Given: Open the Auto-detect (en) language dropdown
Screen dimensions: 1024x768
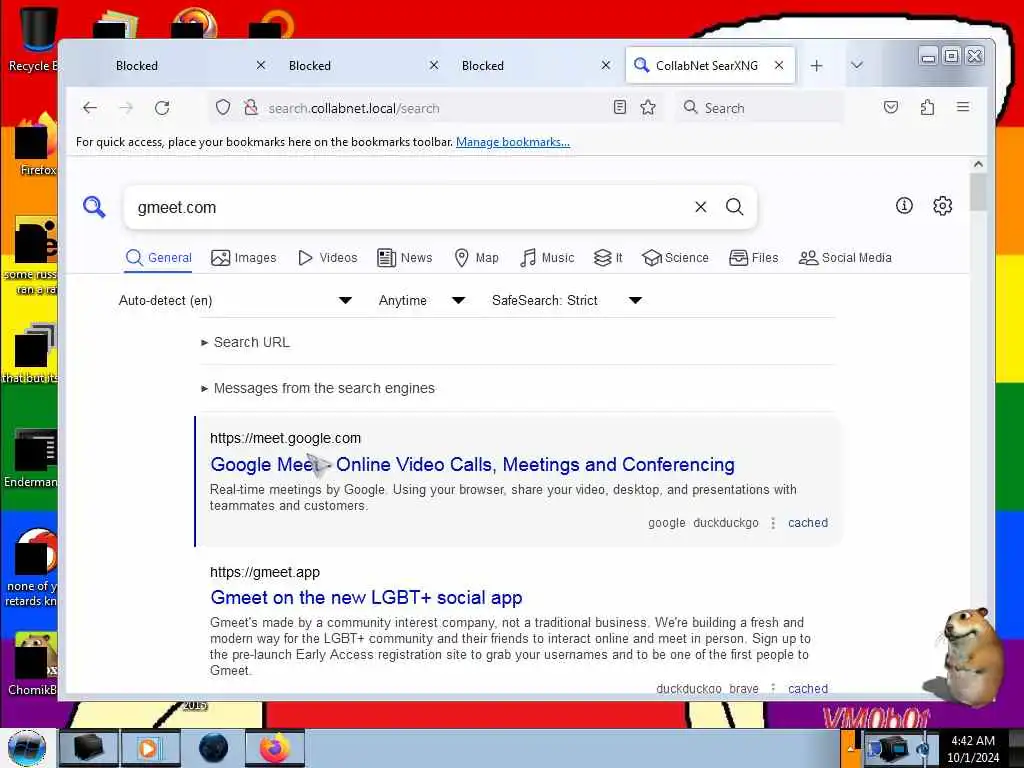Looking at the screenshot, I should click(235, 300).
